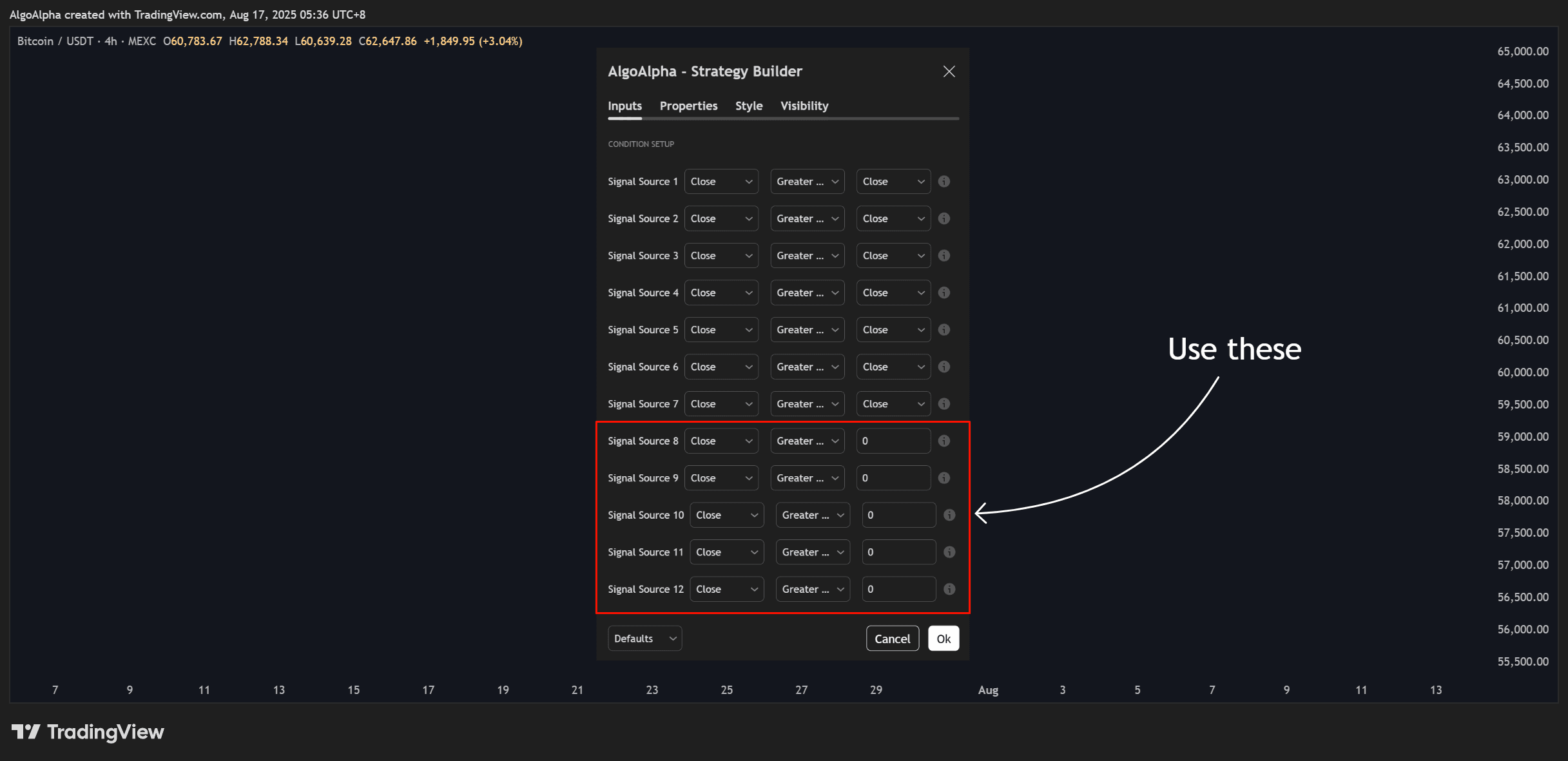Click the info icon beside Signal Source 11
The width and height of the screenshot is (1568, 761).
point(949,552)
